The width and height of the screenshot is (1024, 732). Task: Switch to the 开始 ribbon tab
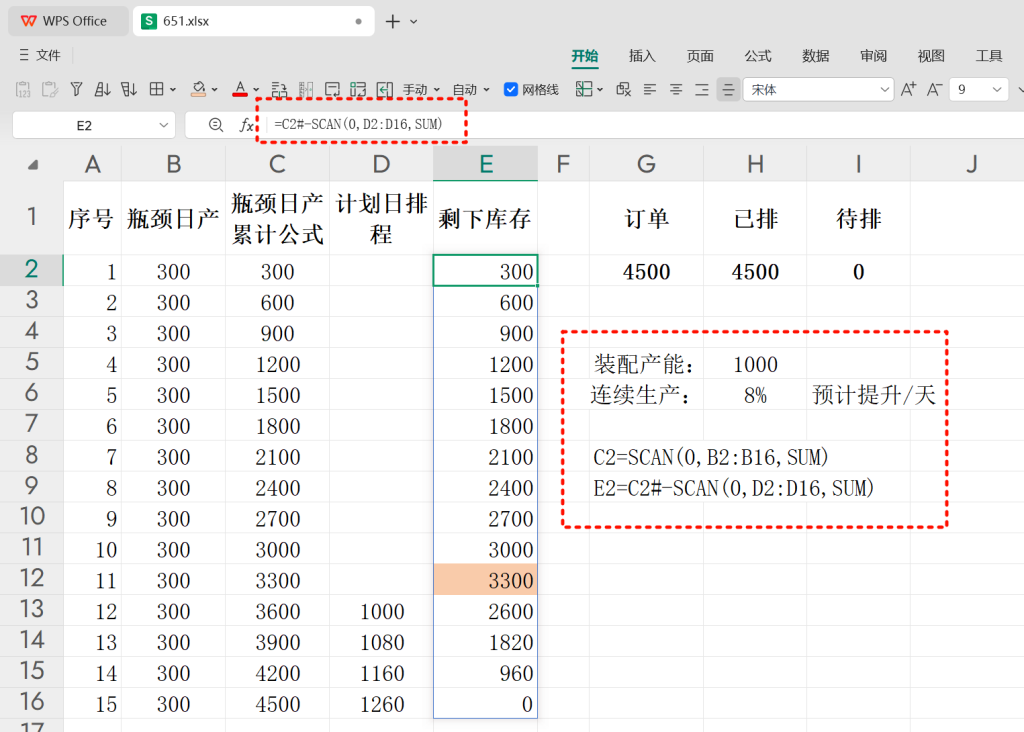click(x=584, y=56)
